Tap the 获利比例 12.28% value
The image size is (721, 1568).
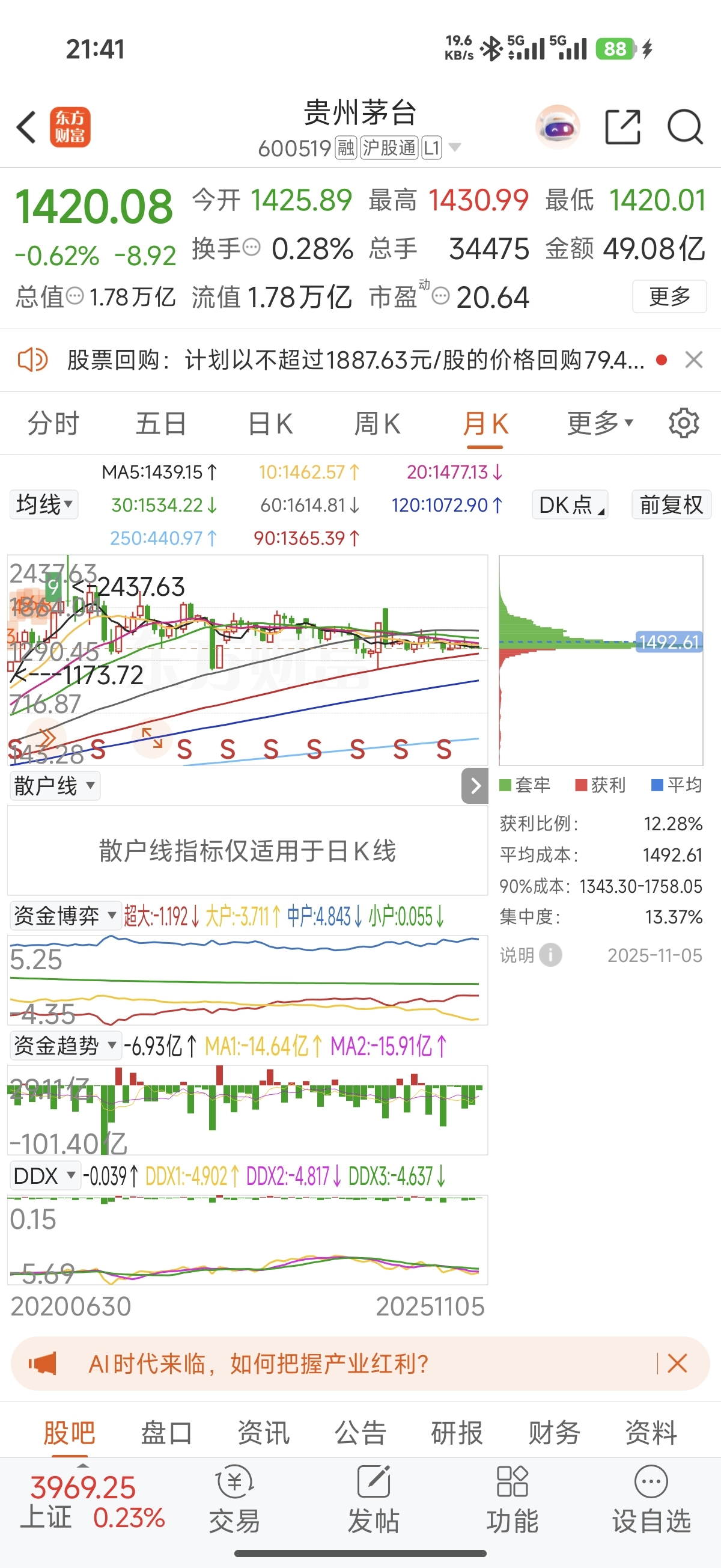[x=674, y=824]
